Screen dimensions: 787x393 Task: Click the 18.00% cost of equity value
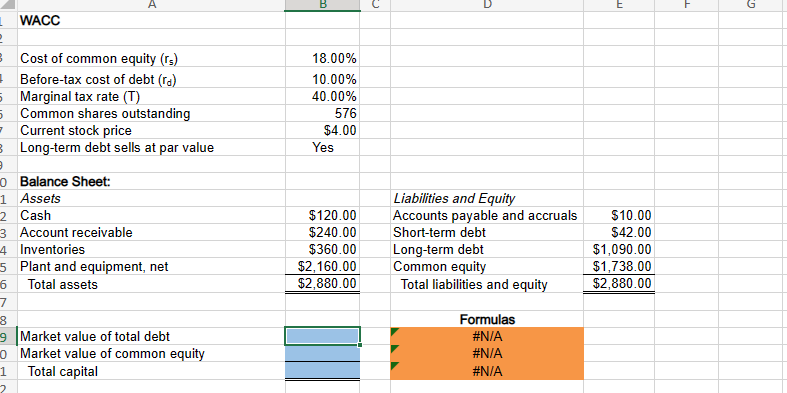click(323, 58)
